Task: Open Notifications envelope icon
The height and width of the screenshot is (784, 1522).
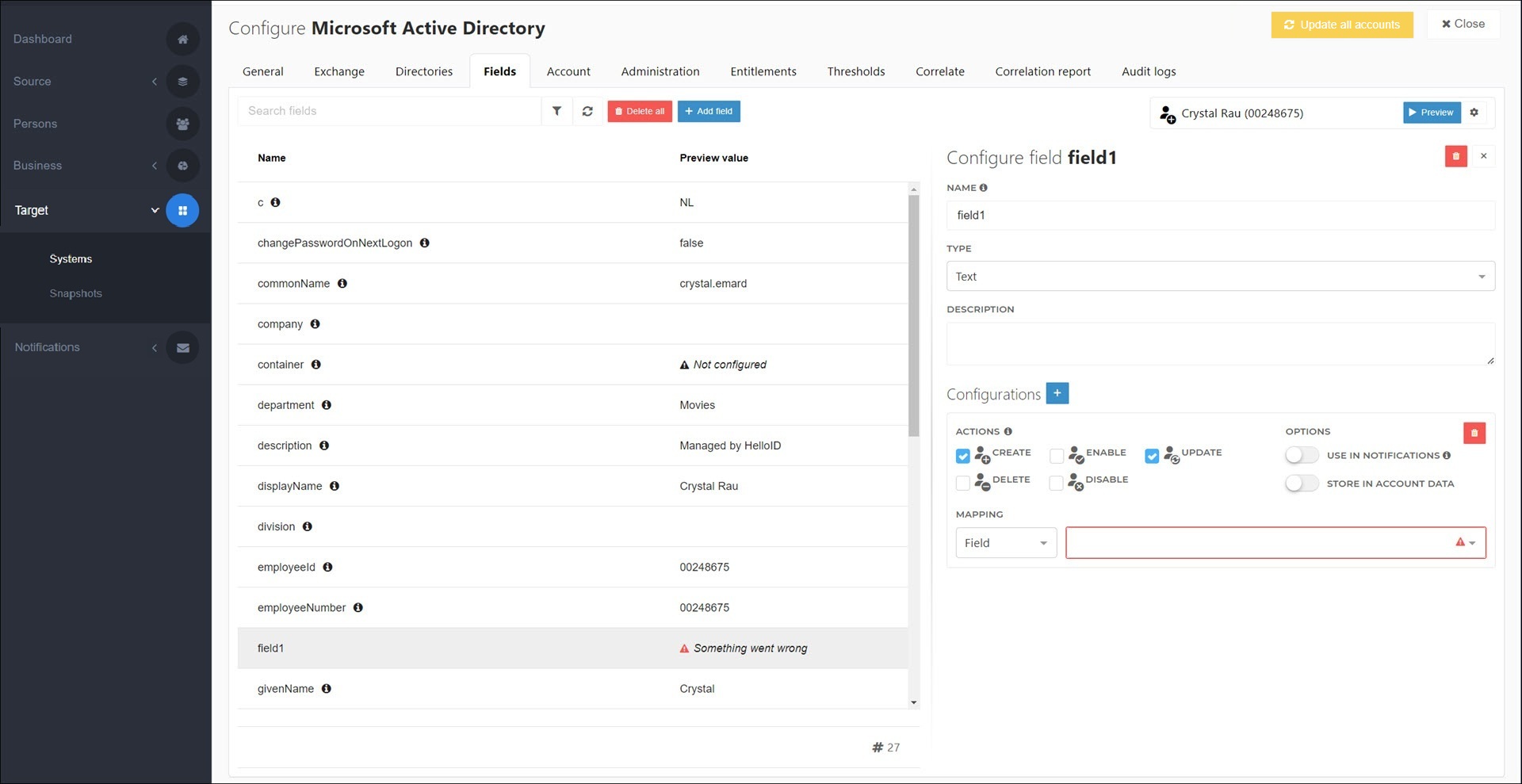Action: (x=182, y=347)
